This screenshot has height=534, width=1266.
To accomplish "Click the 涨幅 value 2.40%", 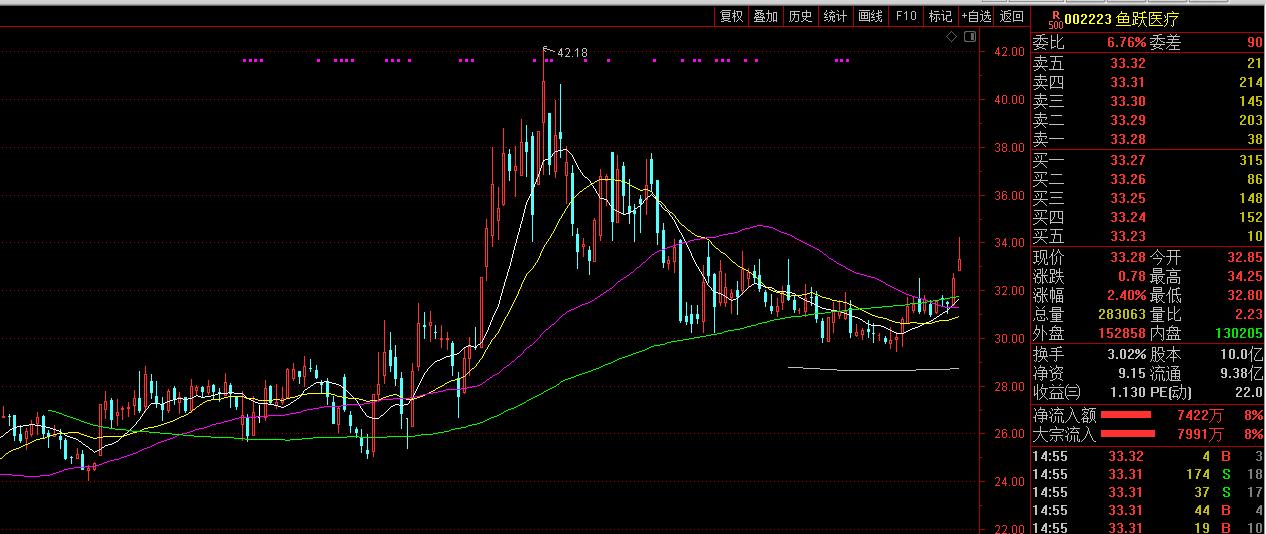I will [x=1126, y=295].
